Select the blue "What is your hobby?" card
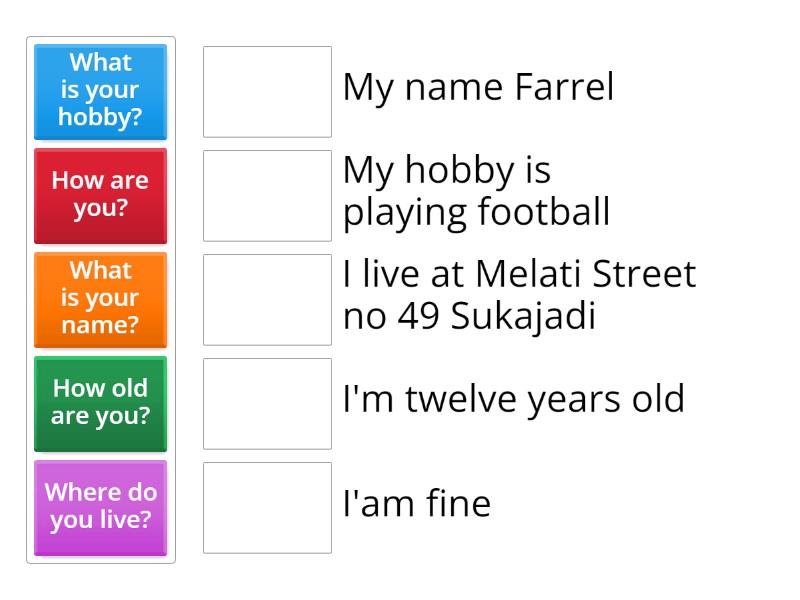The height and width of the screenshot is (600, 800). [100, 92]
